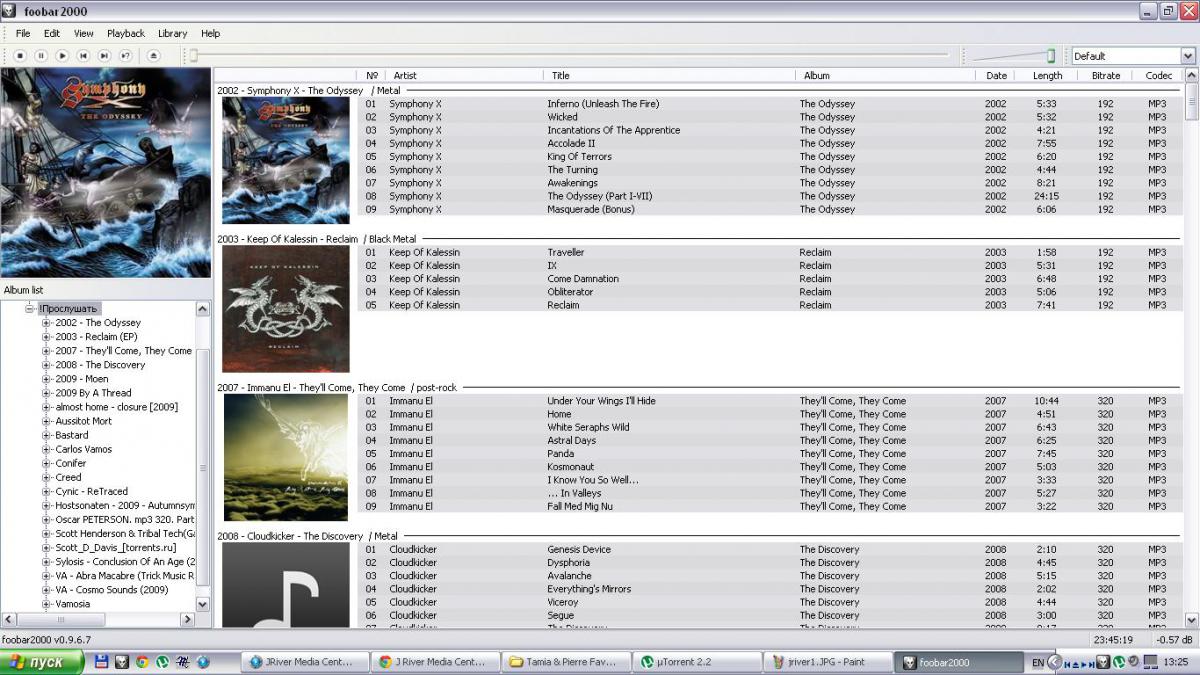This screenshot has width=1200, height=675.
Task: Expand the Cynic - ReTraced node
Action: (46, 491)
